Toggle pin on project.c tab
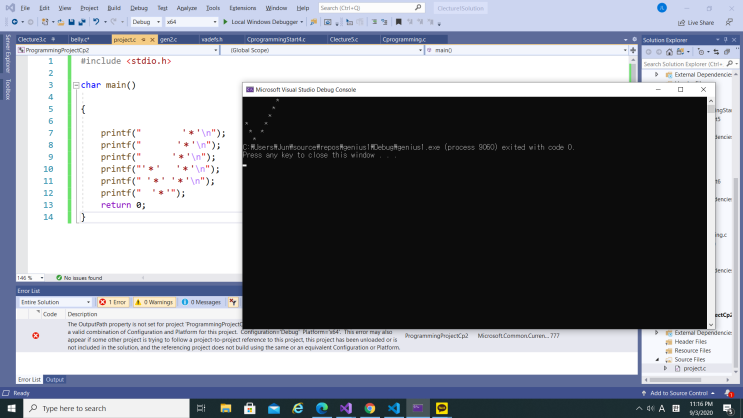 [x=143, y=40]
